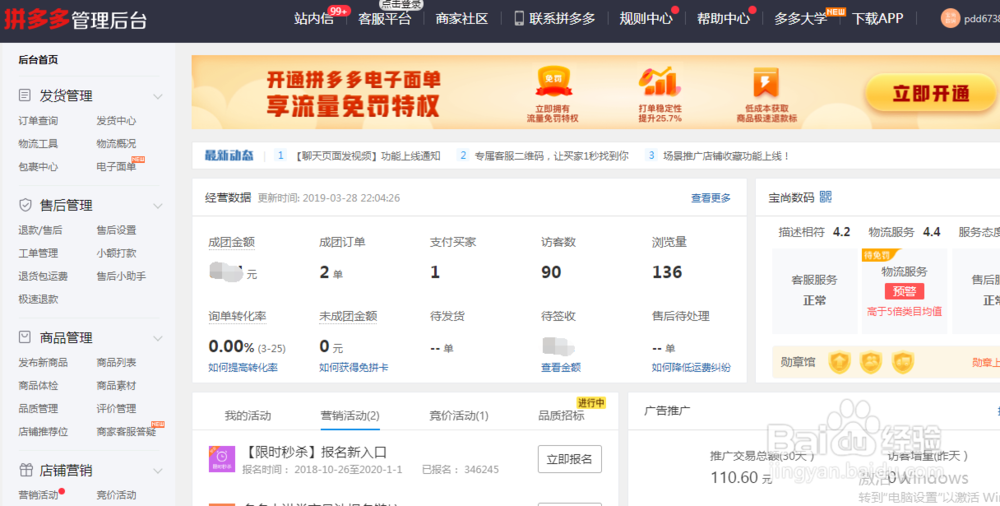Open 物流工具 in sidebar
Viewport: 1000px width, 506px height.
click(x=38, y=144)
